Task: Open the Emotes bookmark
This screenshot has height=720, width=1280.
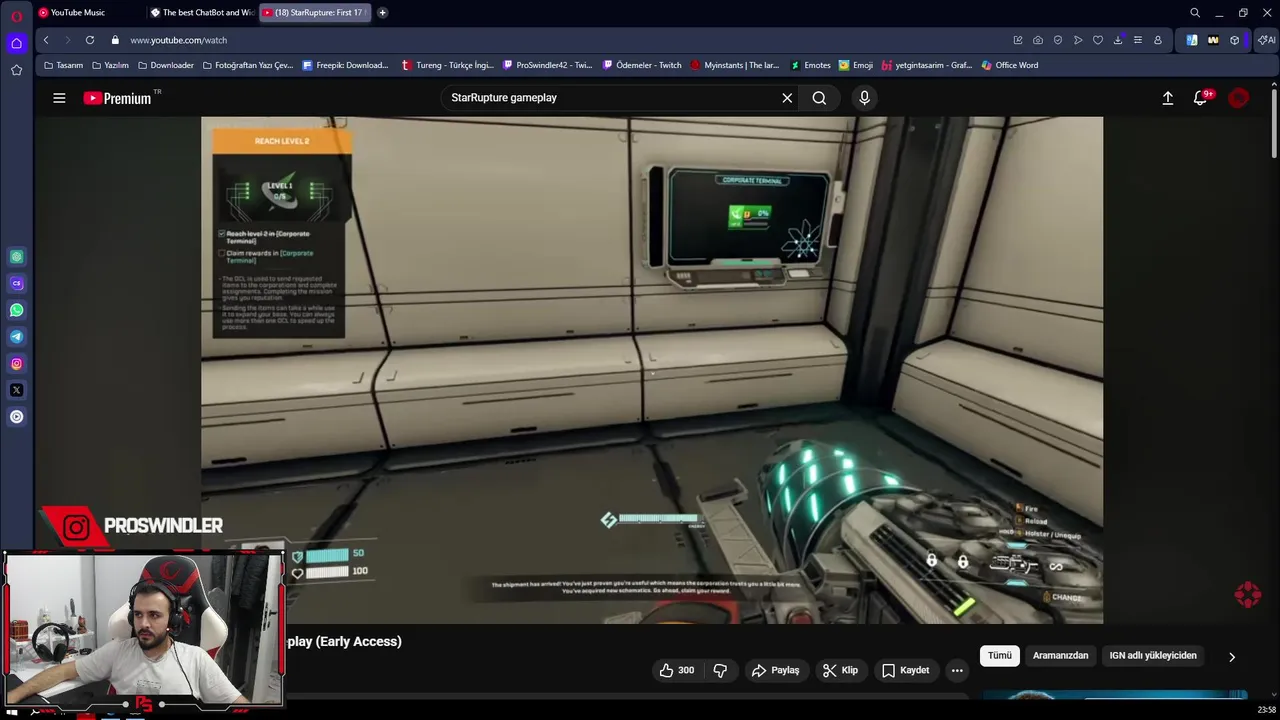Action: [x=810, y=65]
